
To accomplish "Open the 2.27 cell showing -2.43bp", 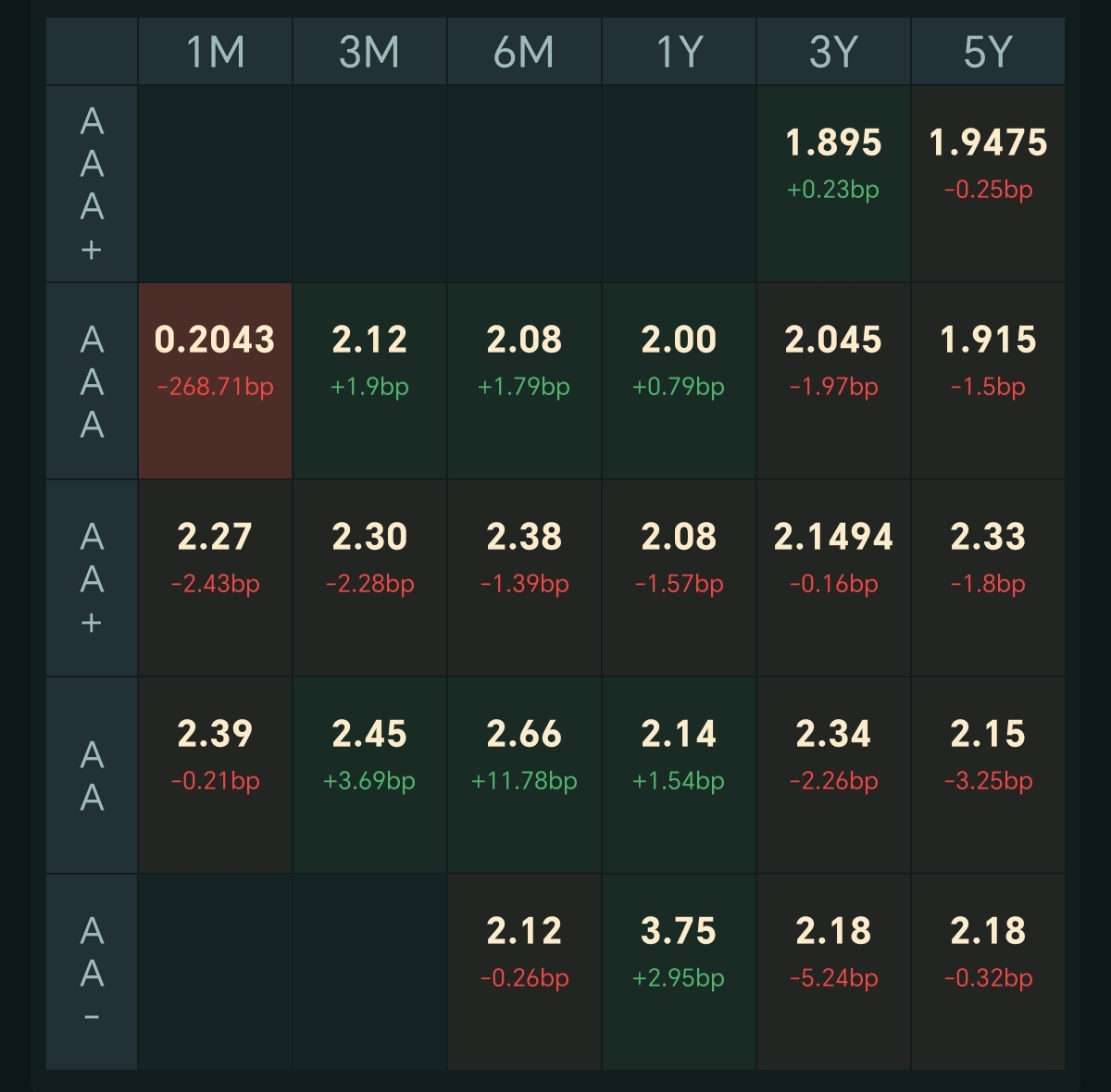I will click(x=215, y=578).
